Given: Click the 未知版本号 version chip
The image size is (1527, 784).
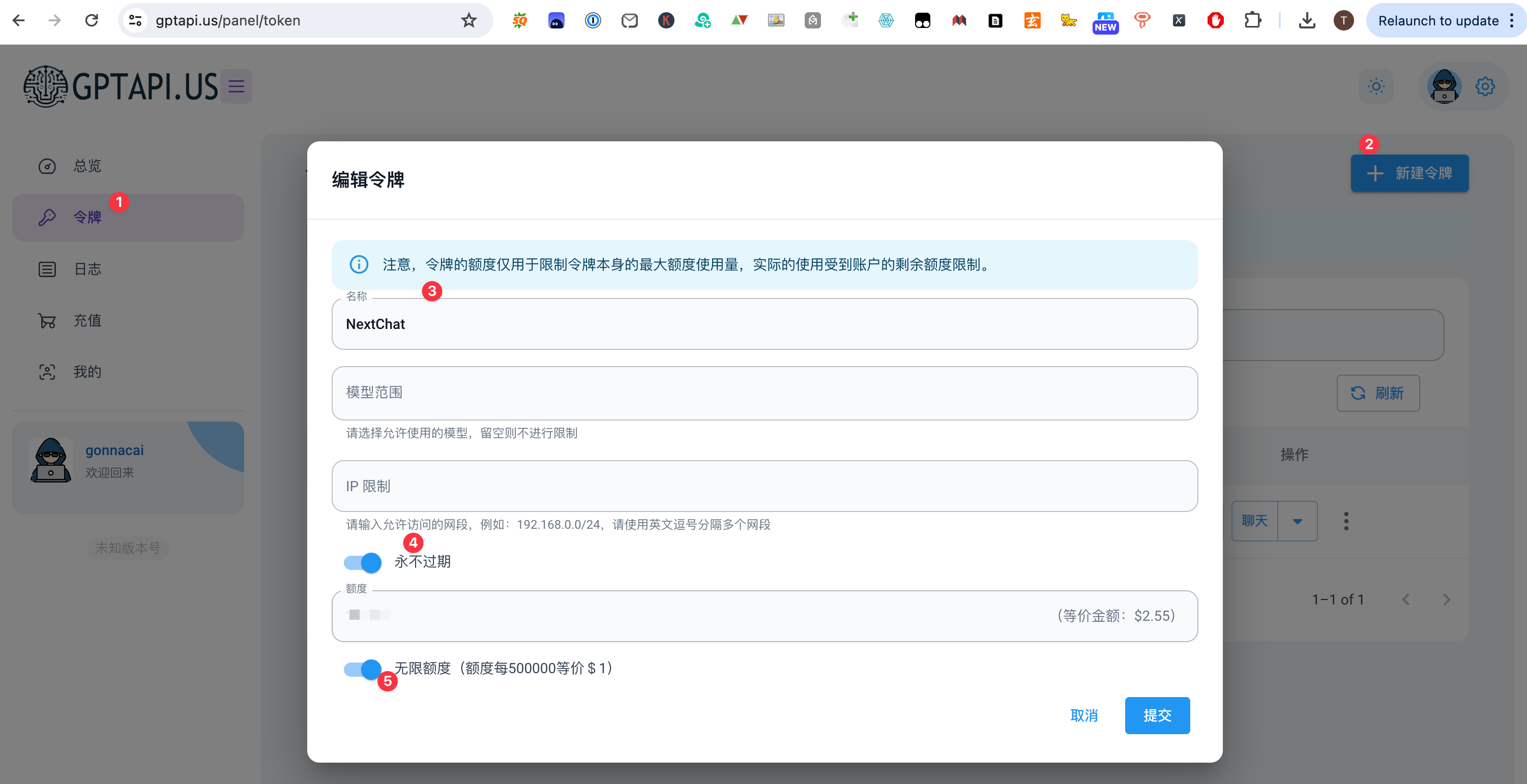Looking at the screenshot, I should 128,548.
